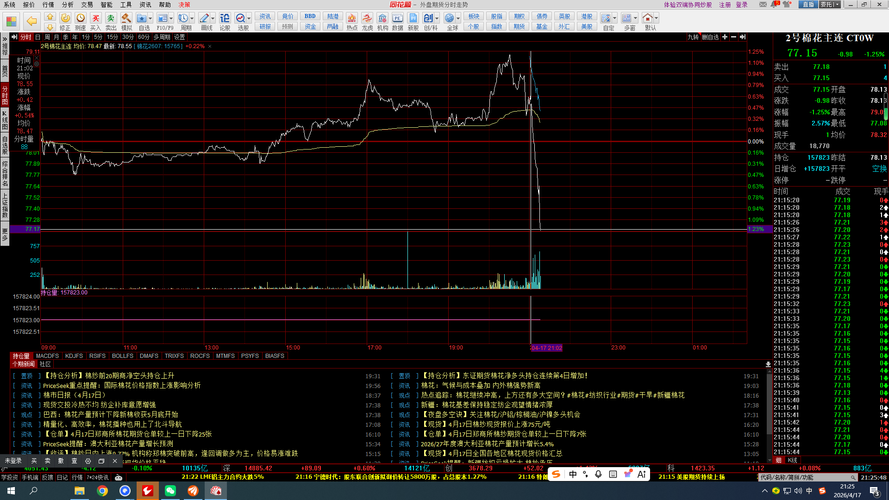
Task: Open news 棉市日报（4月17日）
Action: 74,395
